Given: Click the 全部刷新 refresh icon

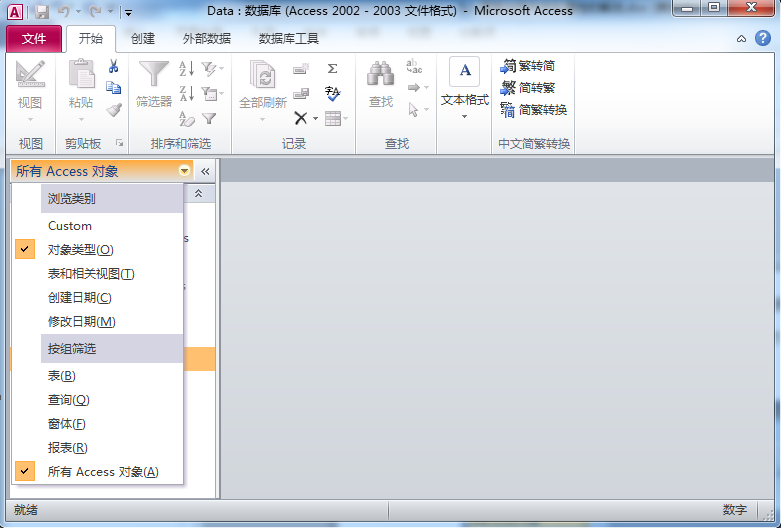Looking at the screenshot, I should (263, 75).
